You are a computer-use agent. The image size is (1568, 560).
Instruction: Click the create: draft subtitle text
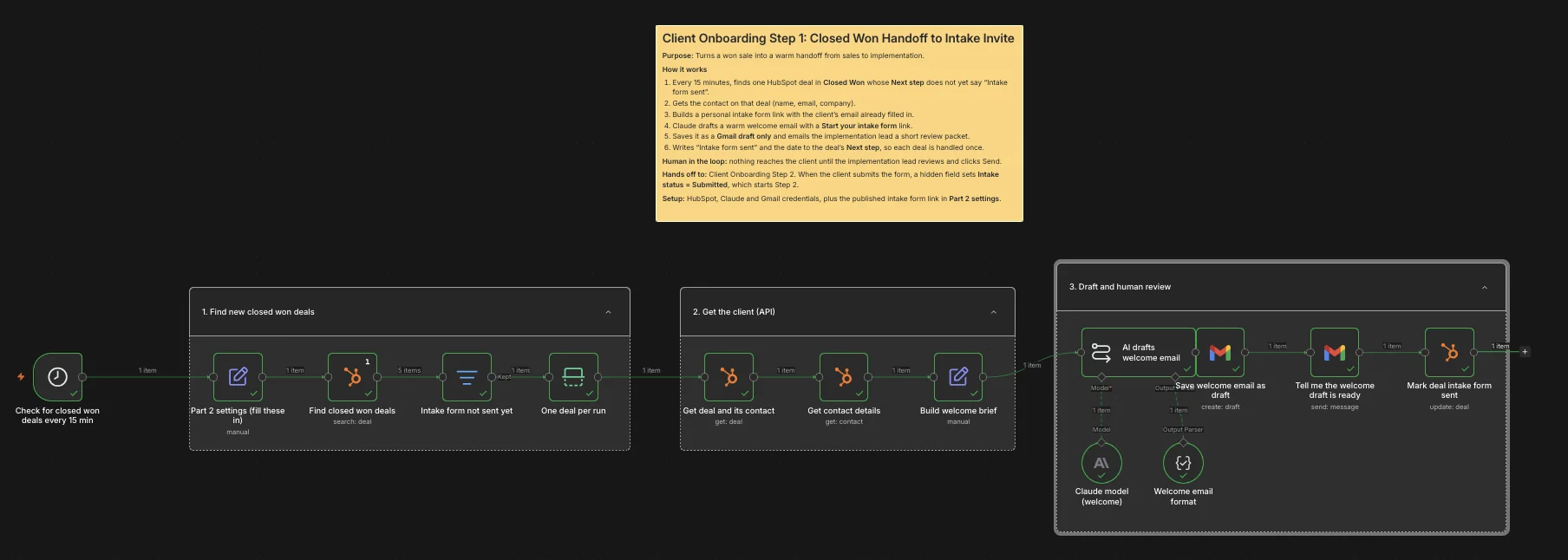point(1220,407)
